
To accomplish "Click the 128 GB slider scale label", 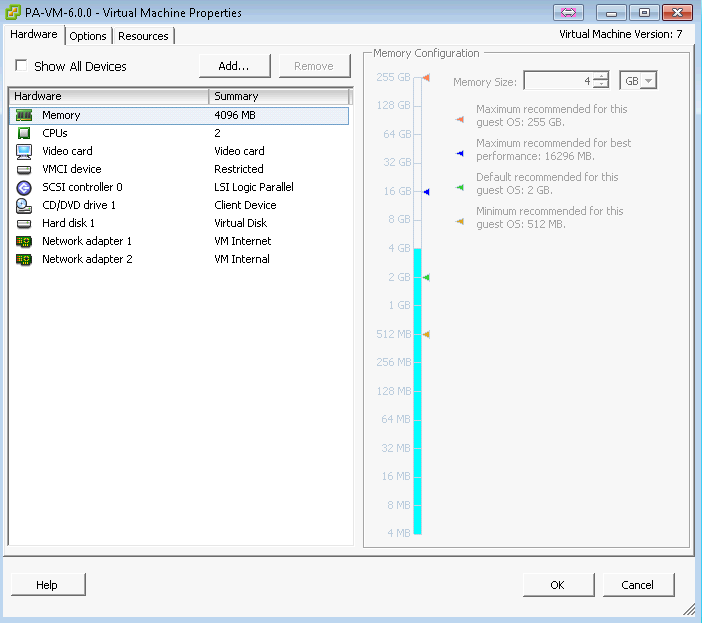I will pyautogui.click(x=393, y=106).
